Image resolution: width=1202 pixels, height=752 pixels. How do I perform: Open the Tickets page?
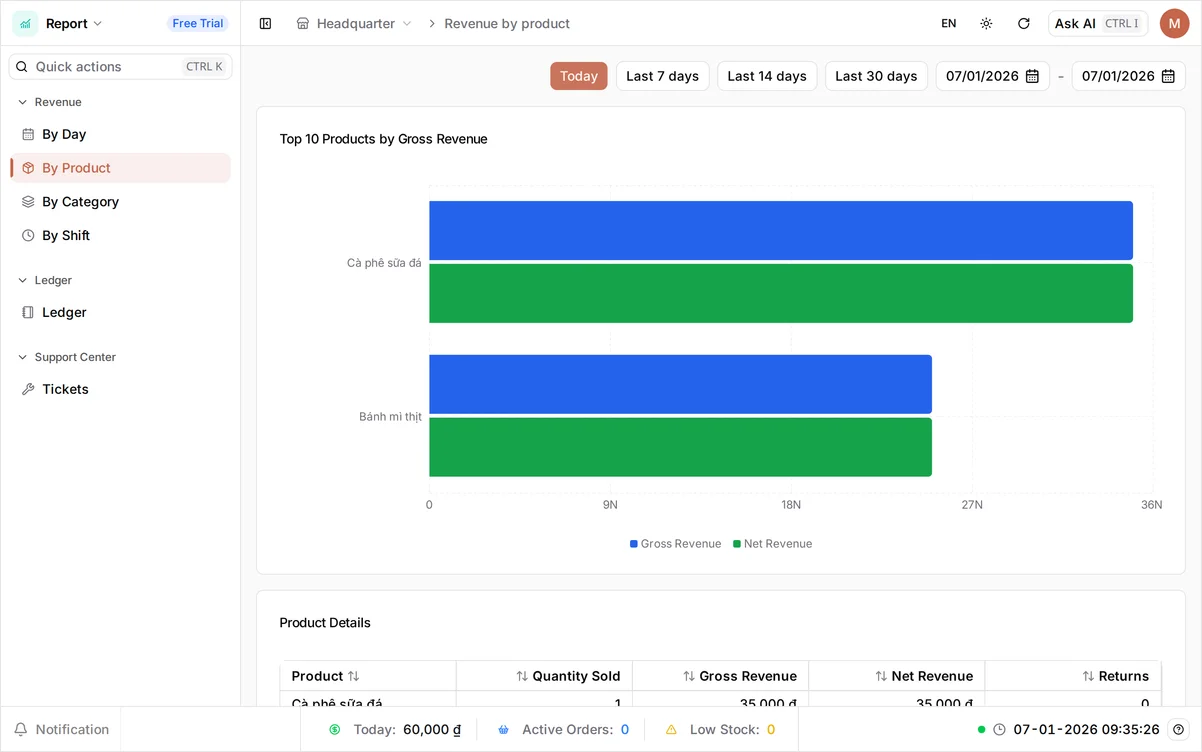tap(120, 389)
